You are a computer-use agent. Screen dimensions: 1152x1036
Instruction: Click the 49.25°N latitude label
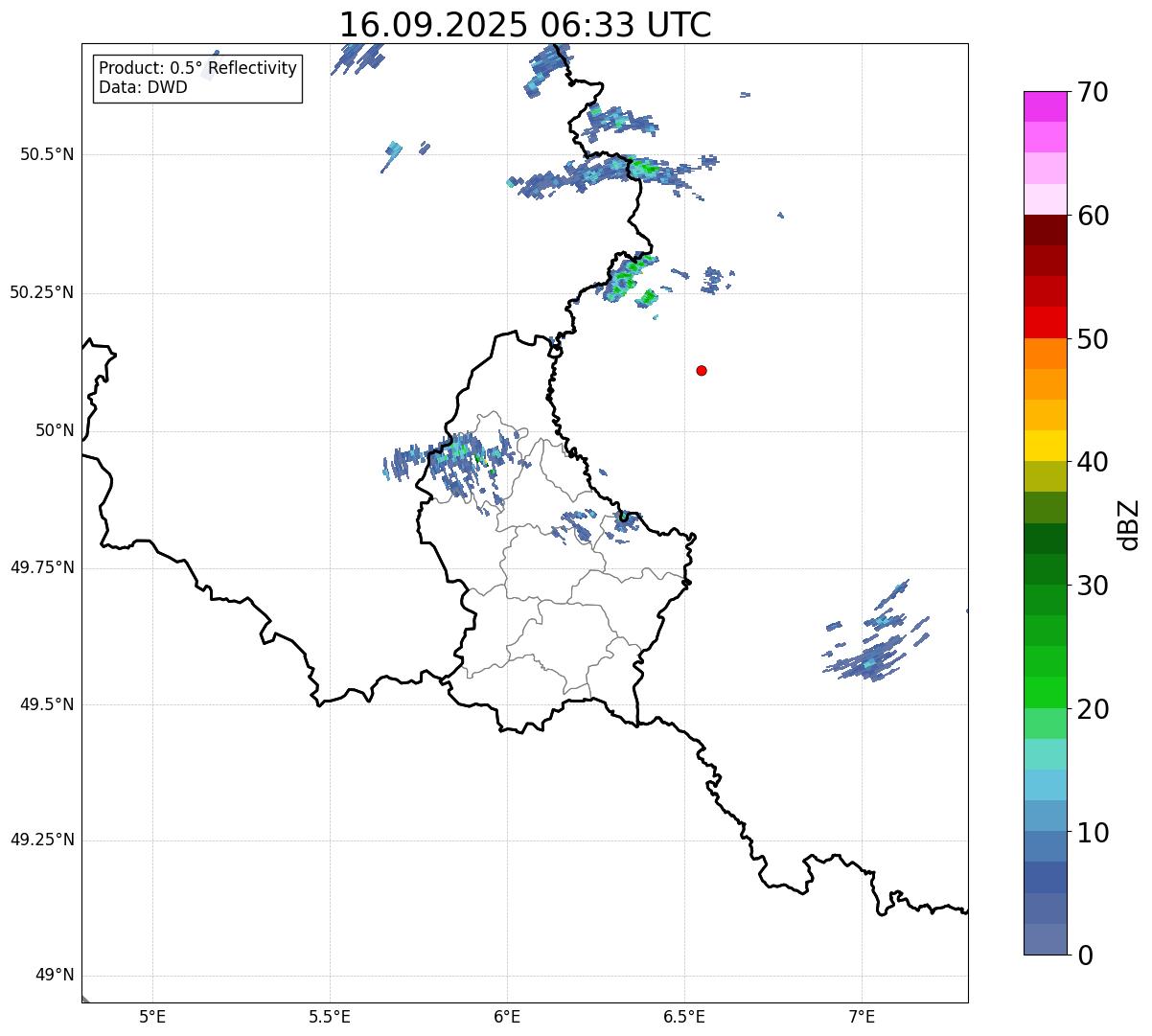pos(42,840)
